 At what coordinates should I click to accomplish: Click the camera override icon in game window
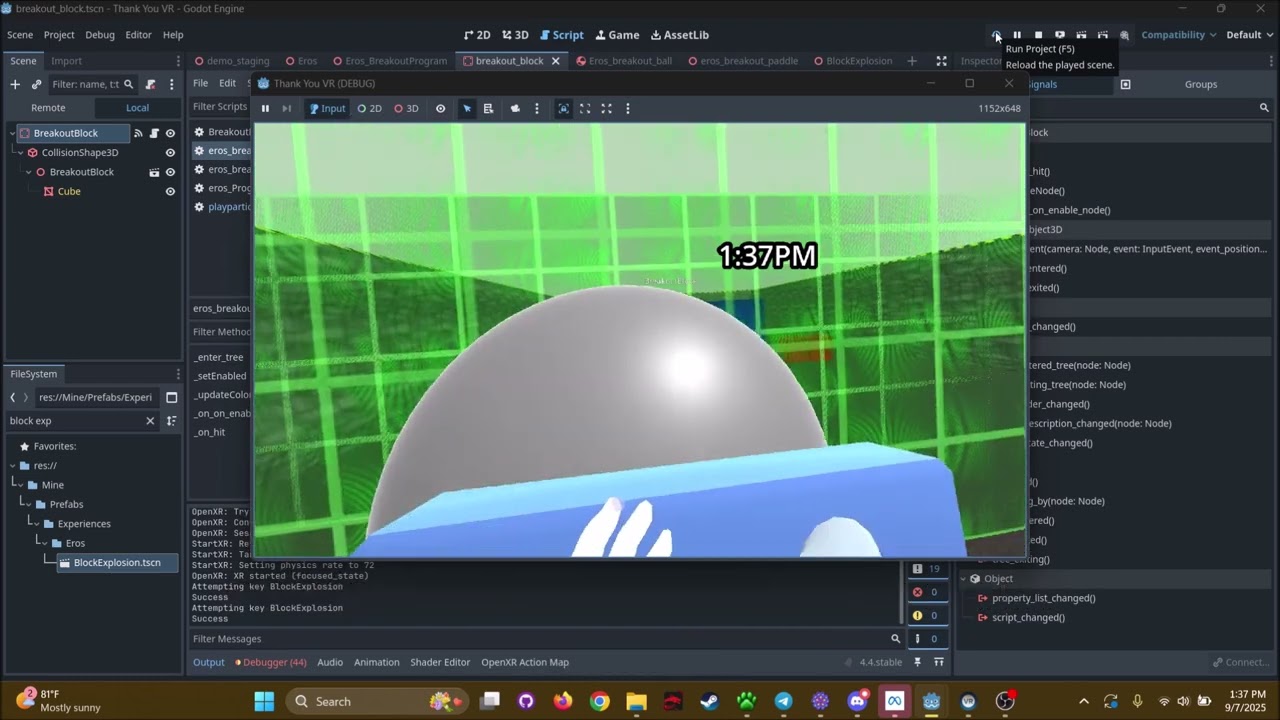515,109
